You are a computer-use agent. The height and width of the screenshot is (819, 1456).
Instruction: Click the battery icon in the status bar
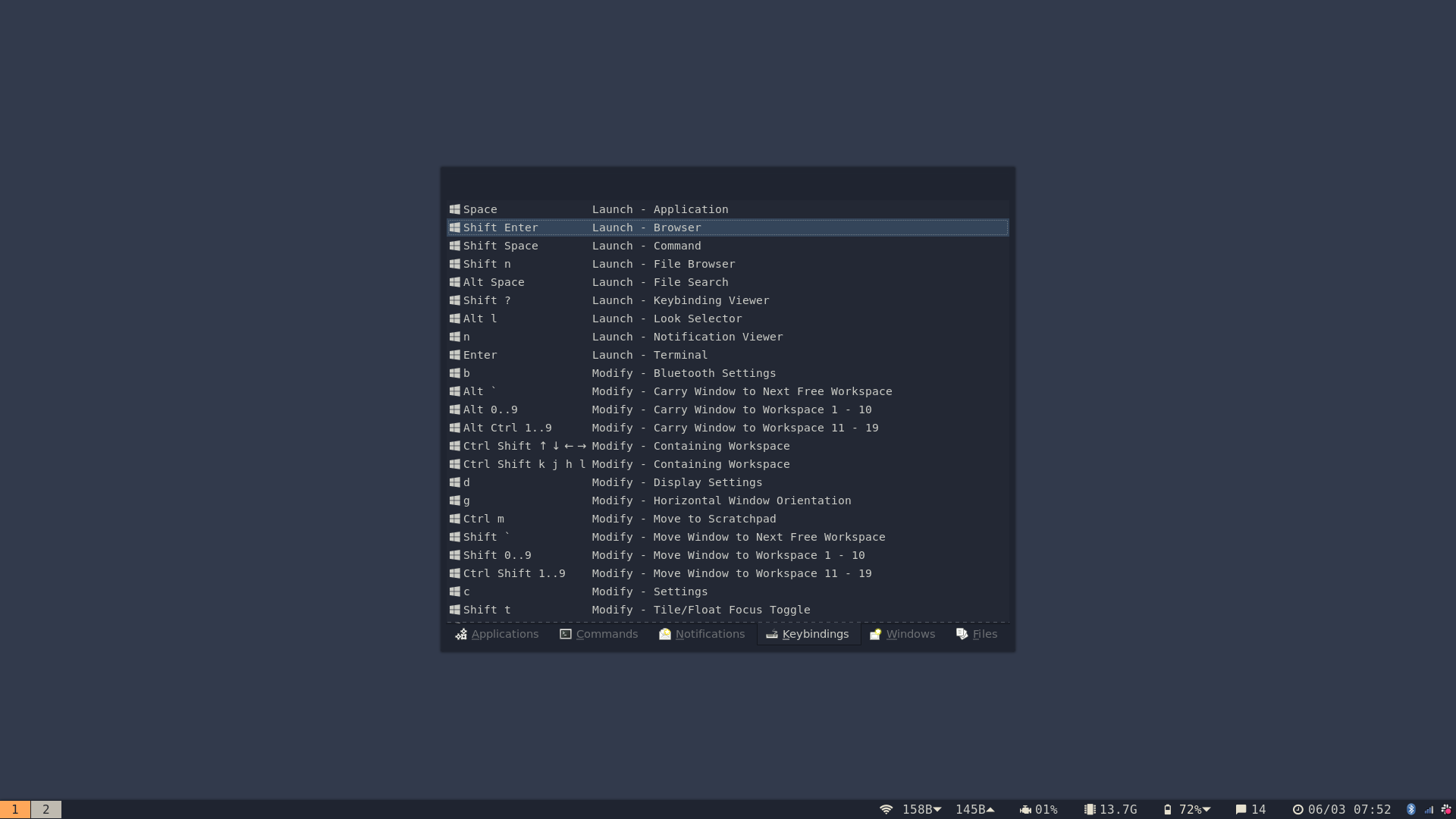1169,809
